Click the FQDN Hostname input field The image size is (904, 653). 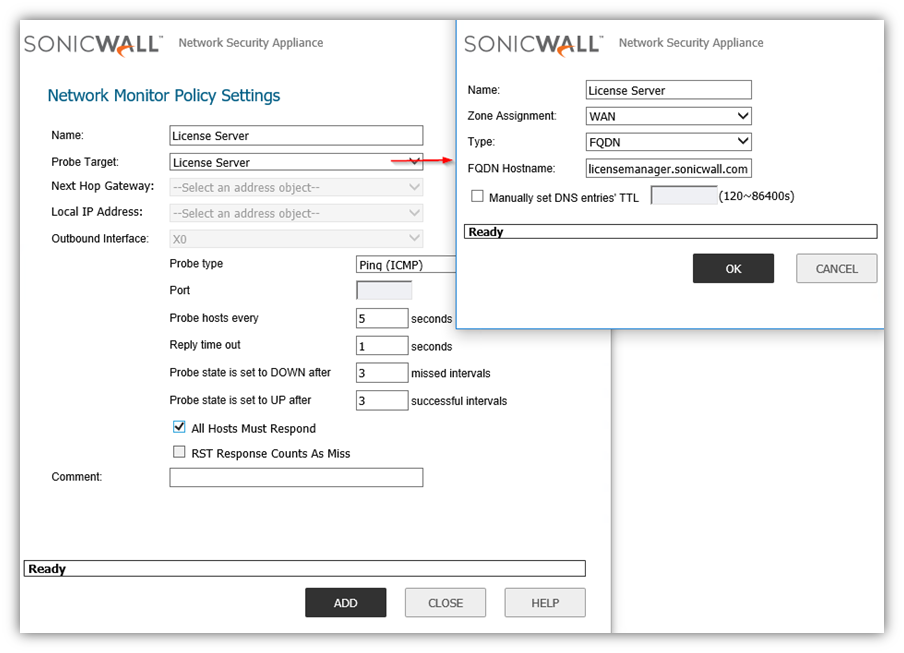tap(669, 168)
